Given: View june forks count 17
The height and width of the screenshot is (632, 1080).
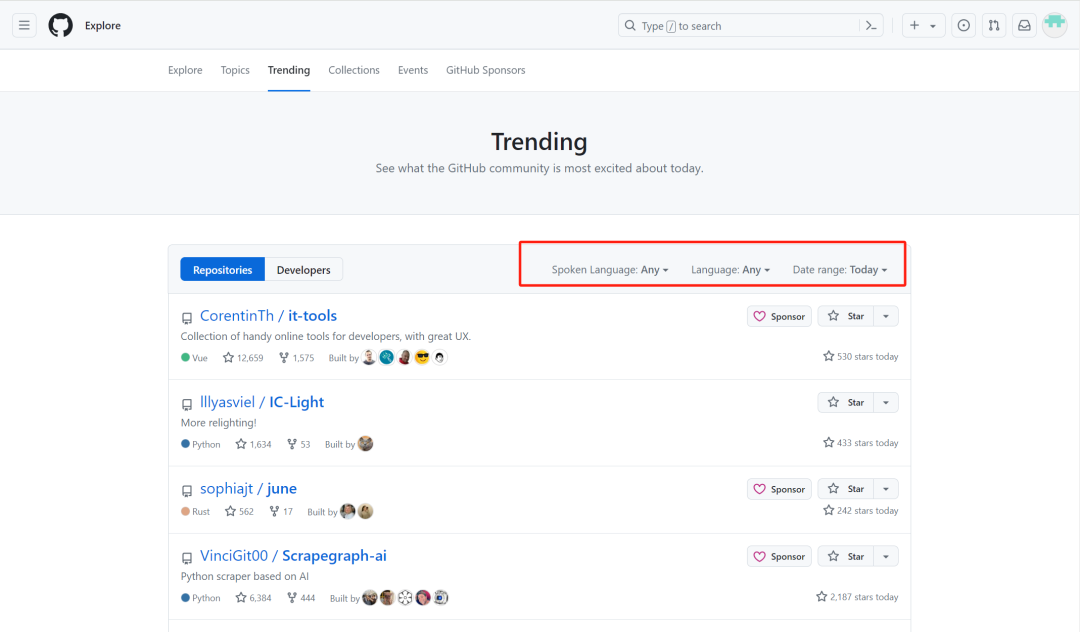Looking at the screenshot, I should pyautogui.click(x=281, y=512).
